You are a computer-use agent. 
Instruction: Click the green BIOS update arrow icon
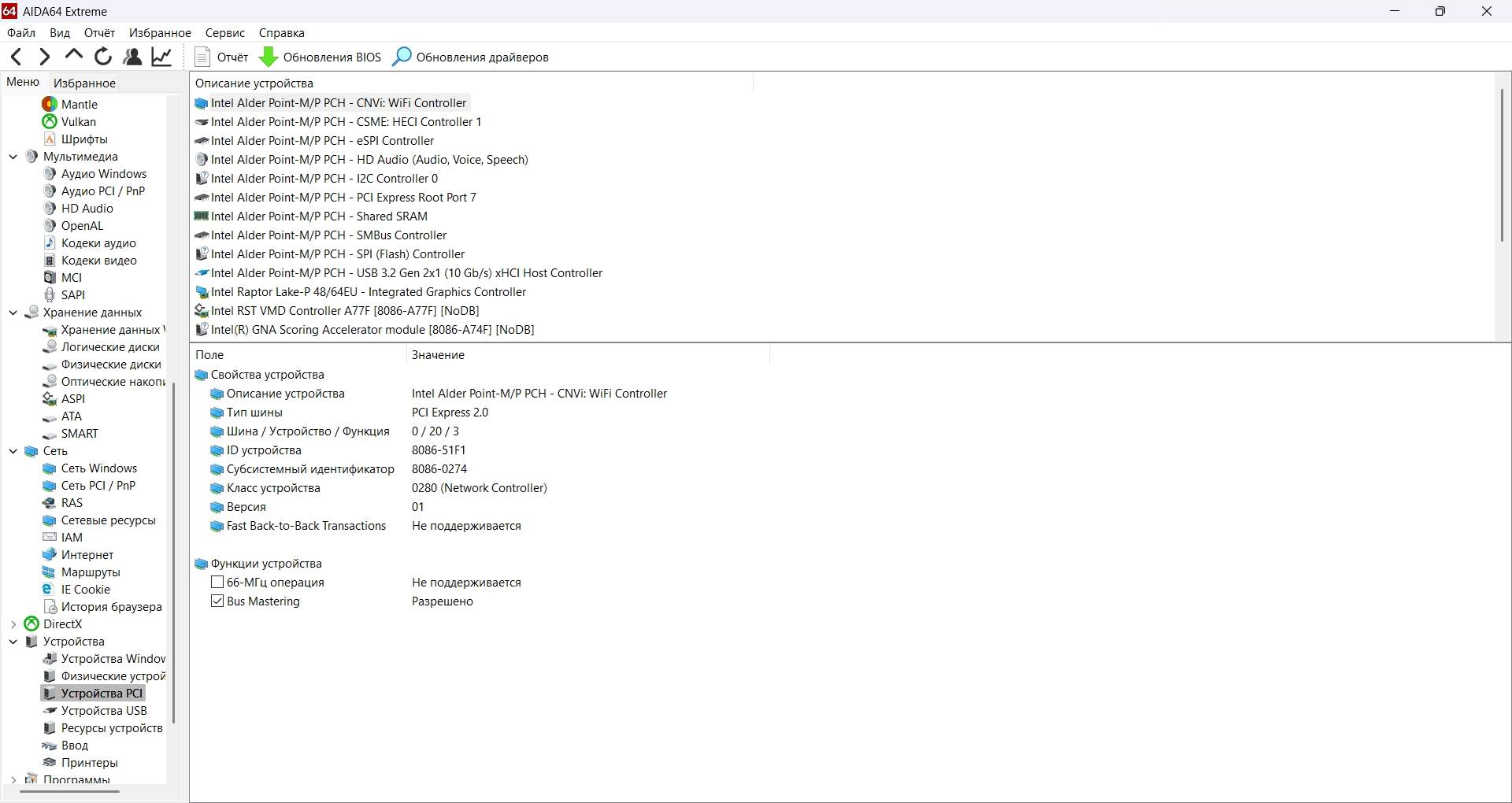coord(269,57)
